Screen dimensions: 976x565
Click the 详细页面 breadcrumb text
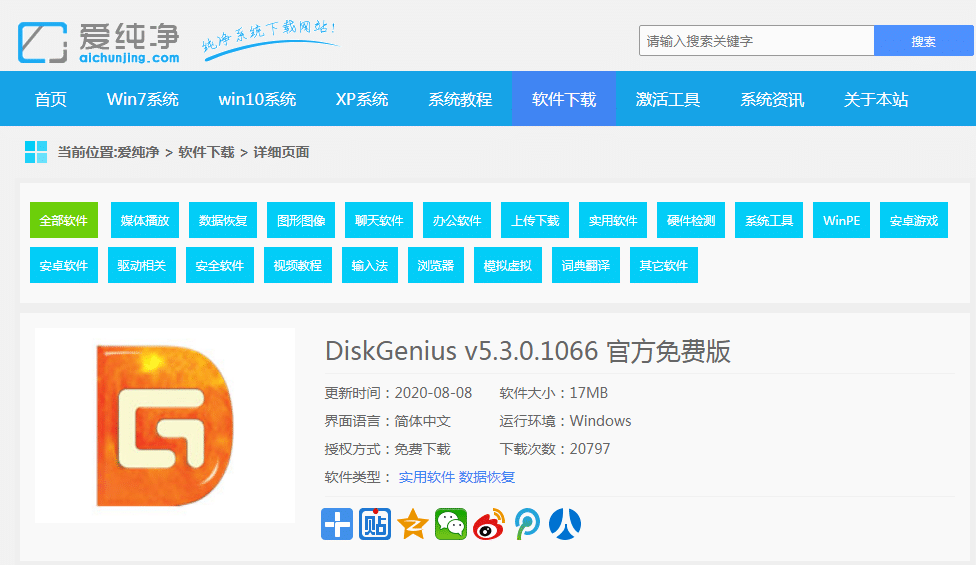pos(281,152)
